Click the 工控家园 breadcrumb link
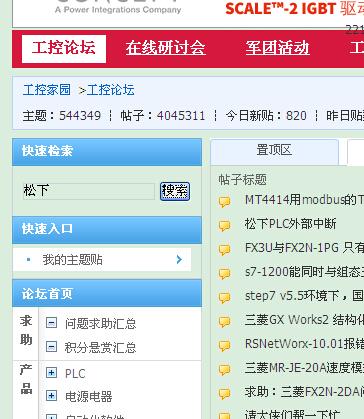The image size is (364, 419). (47, 90)
